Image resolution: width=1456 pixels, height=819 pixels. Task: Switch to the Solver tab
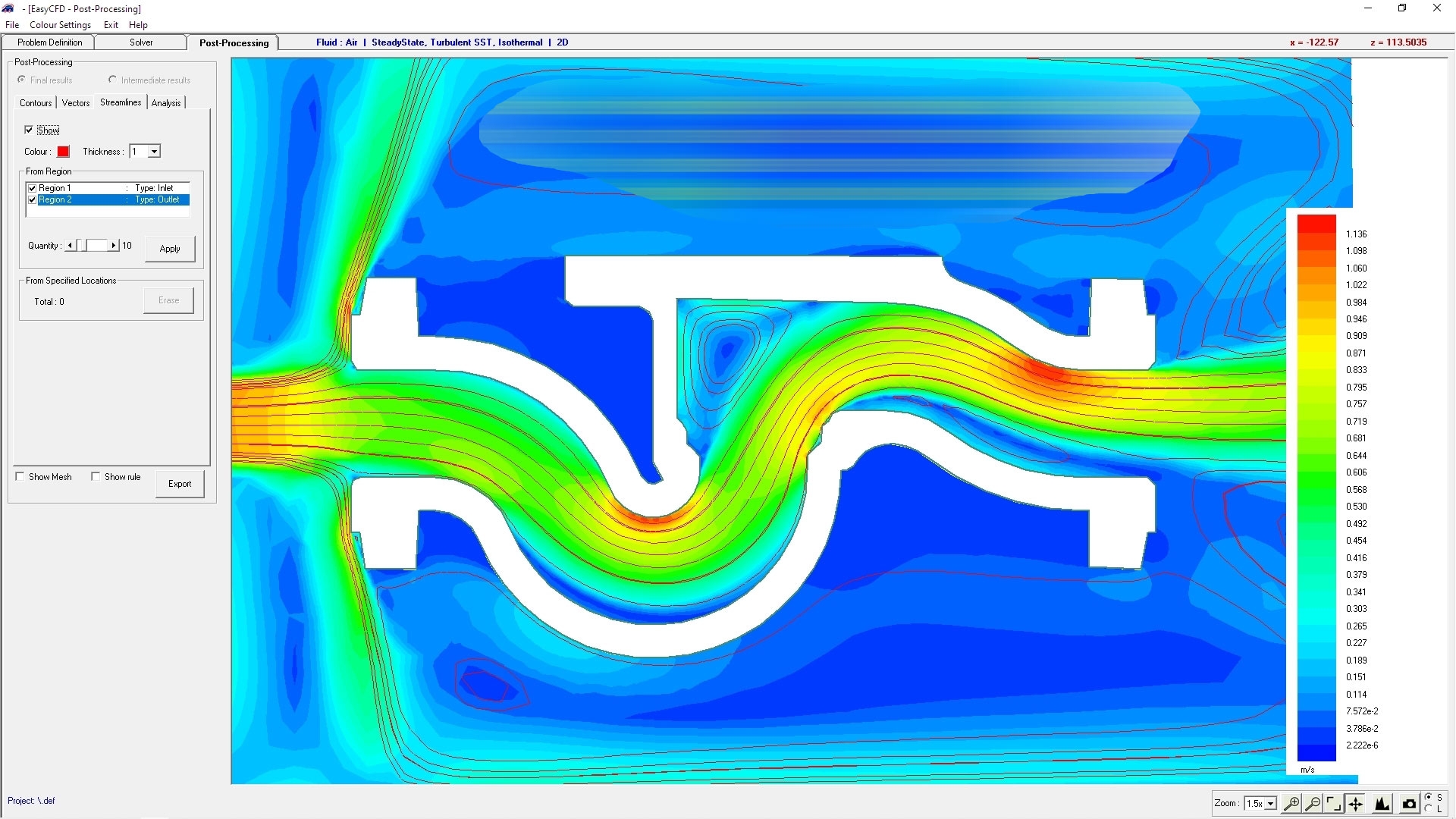(x=141, y=42)
